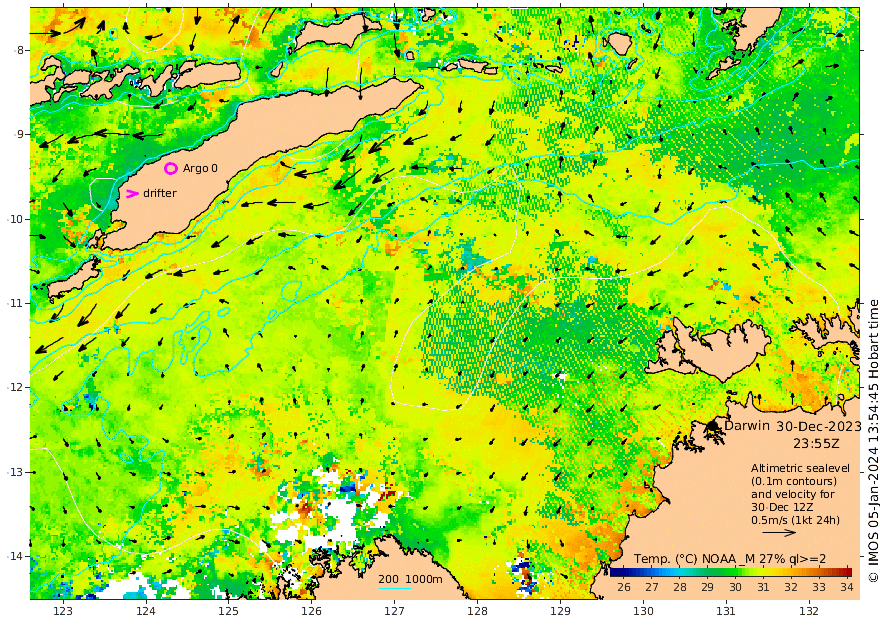
Task: Click longitude axis label '130'
Action: [x=643, y=611]
